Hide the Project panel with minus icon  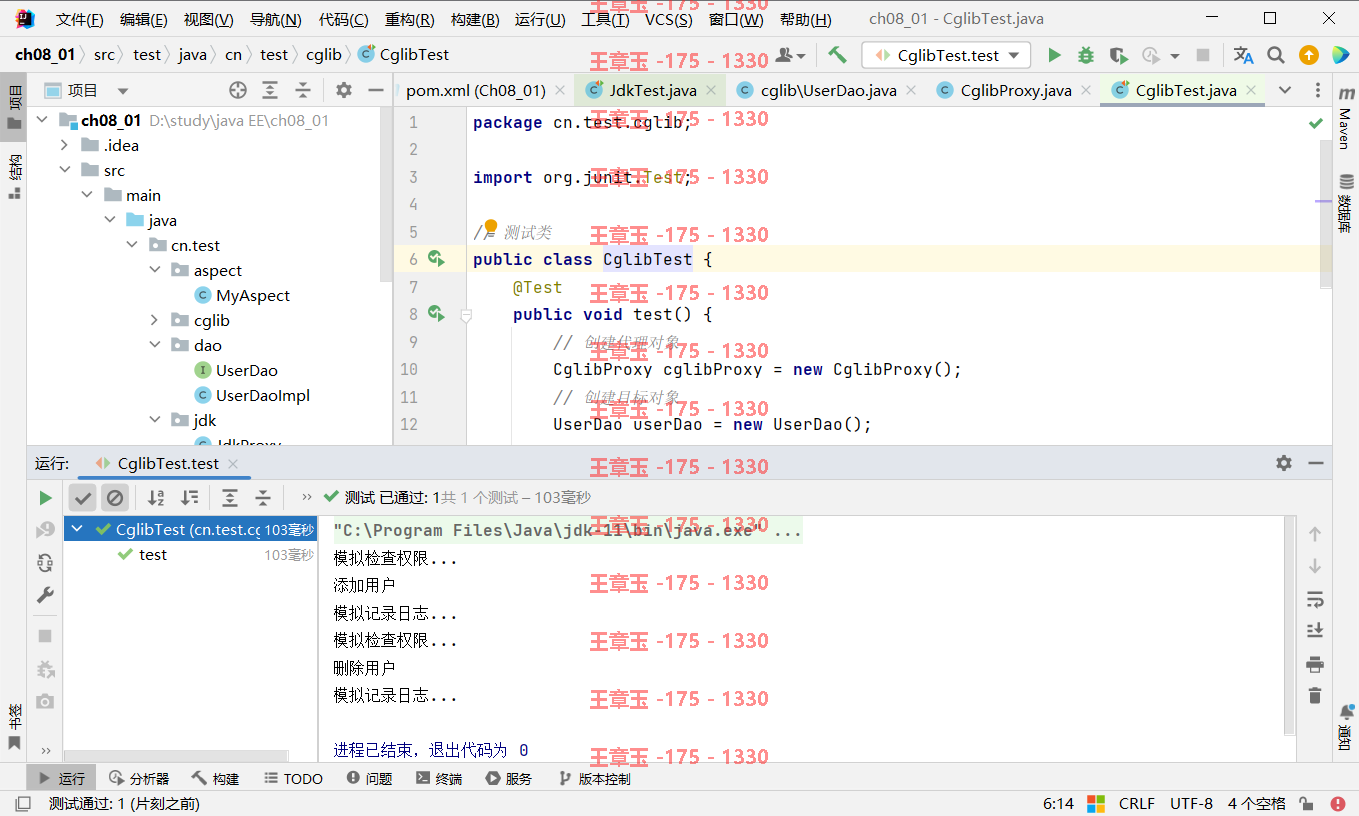coord(376,90)
